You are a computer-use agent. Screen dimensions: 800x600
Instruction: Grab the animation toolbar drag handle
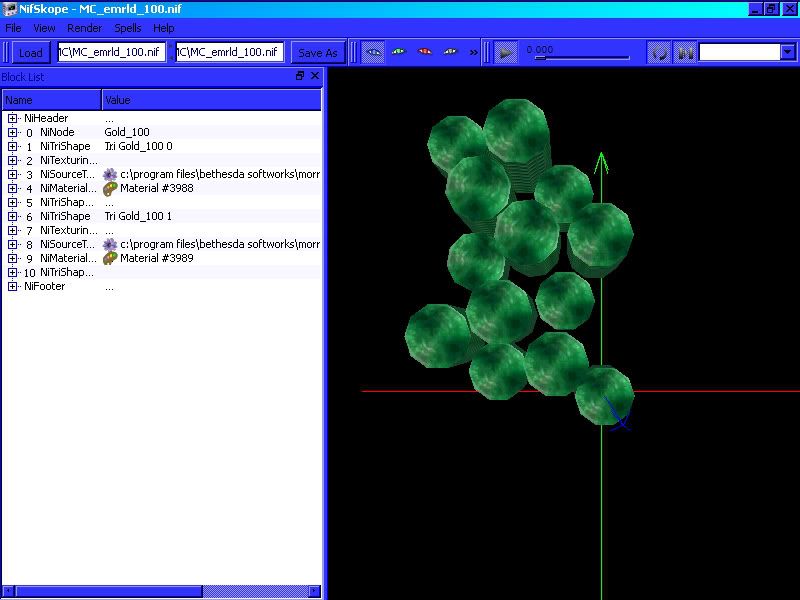486,53
